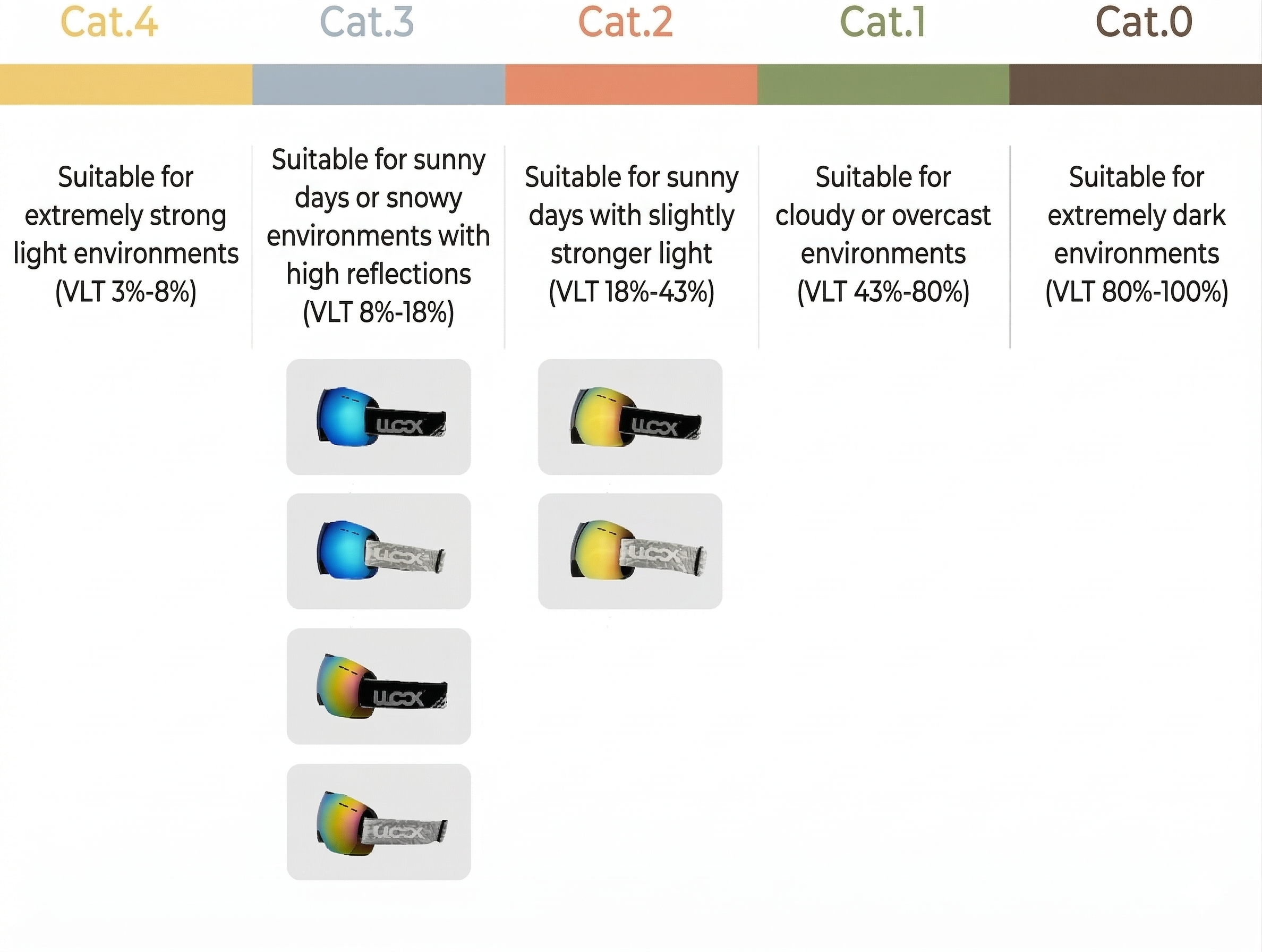Choose the brown Cat.0 color bar
The image size is (1262, 952).
pyautogui.click(x=1136, y=84)
